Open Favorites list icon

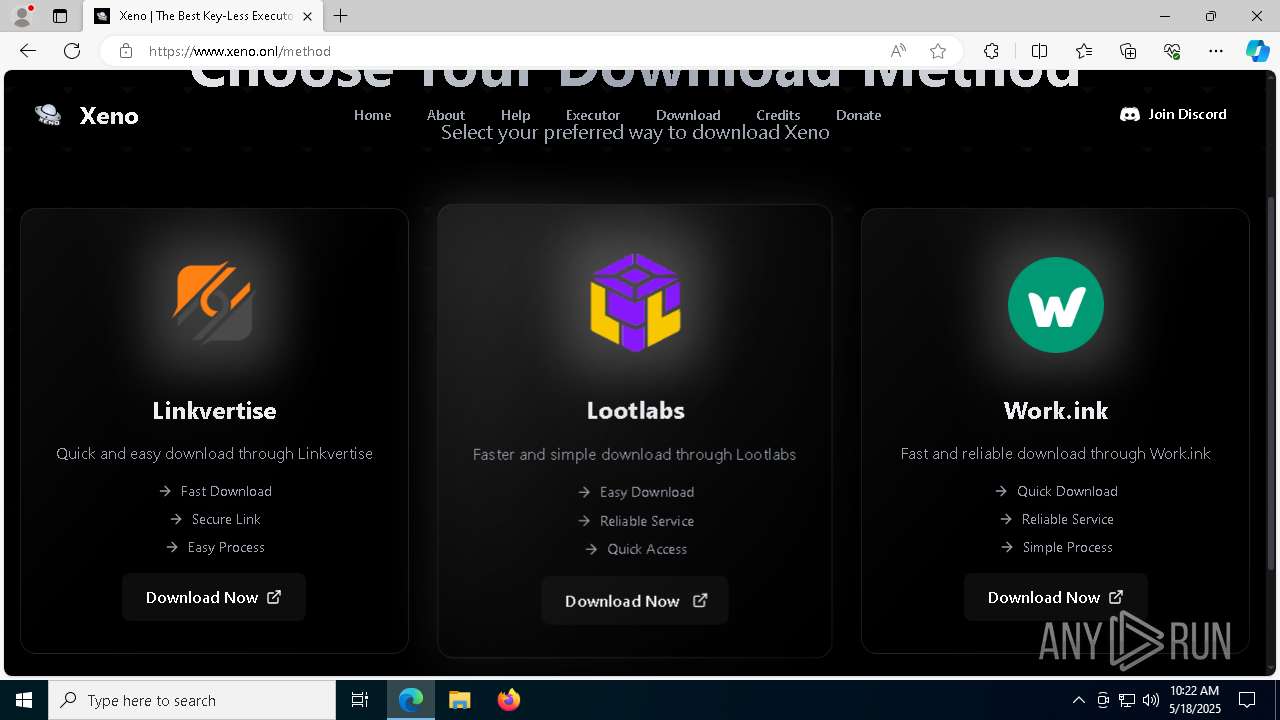point(1084,51)
